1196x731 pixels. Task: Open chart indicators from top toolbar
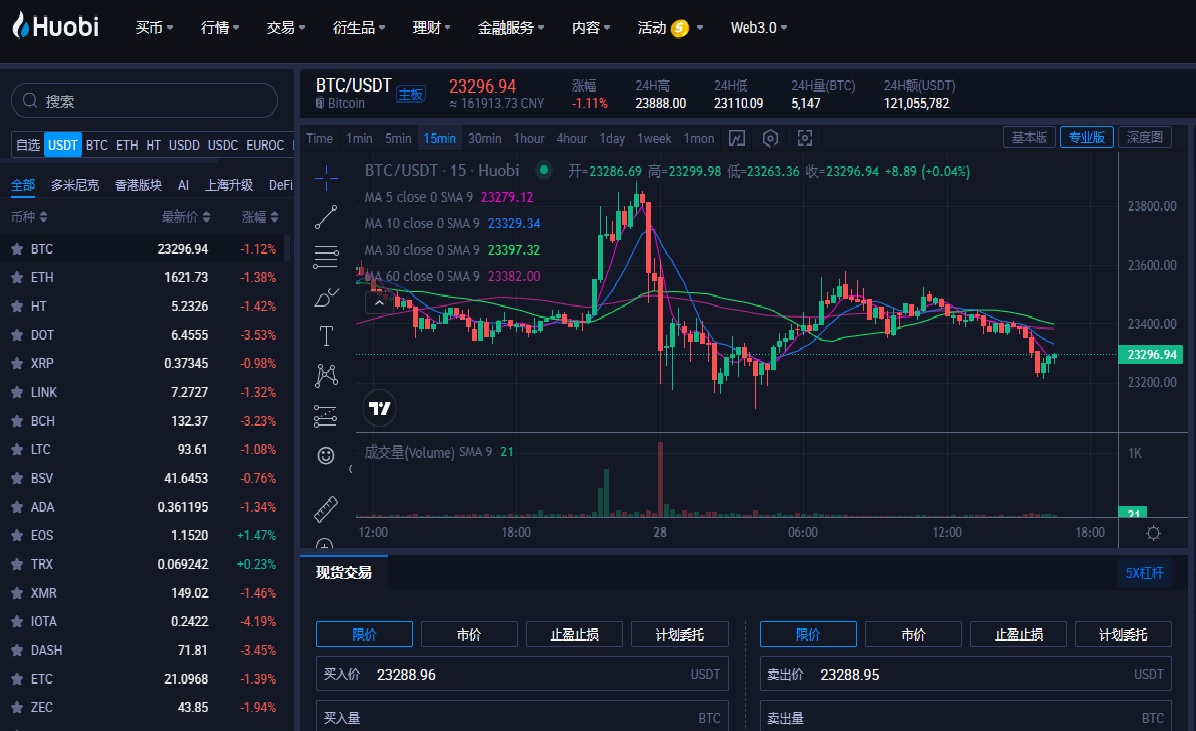point(737,138)
